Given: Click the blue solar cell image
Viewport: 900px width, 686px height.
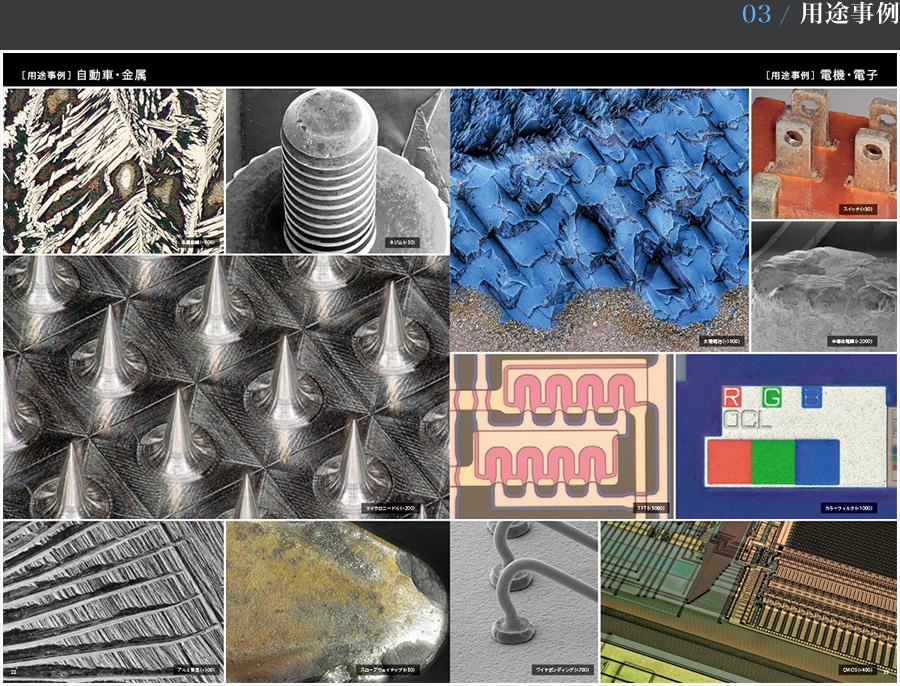Looking at the screenshot, I should 599,218.
